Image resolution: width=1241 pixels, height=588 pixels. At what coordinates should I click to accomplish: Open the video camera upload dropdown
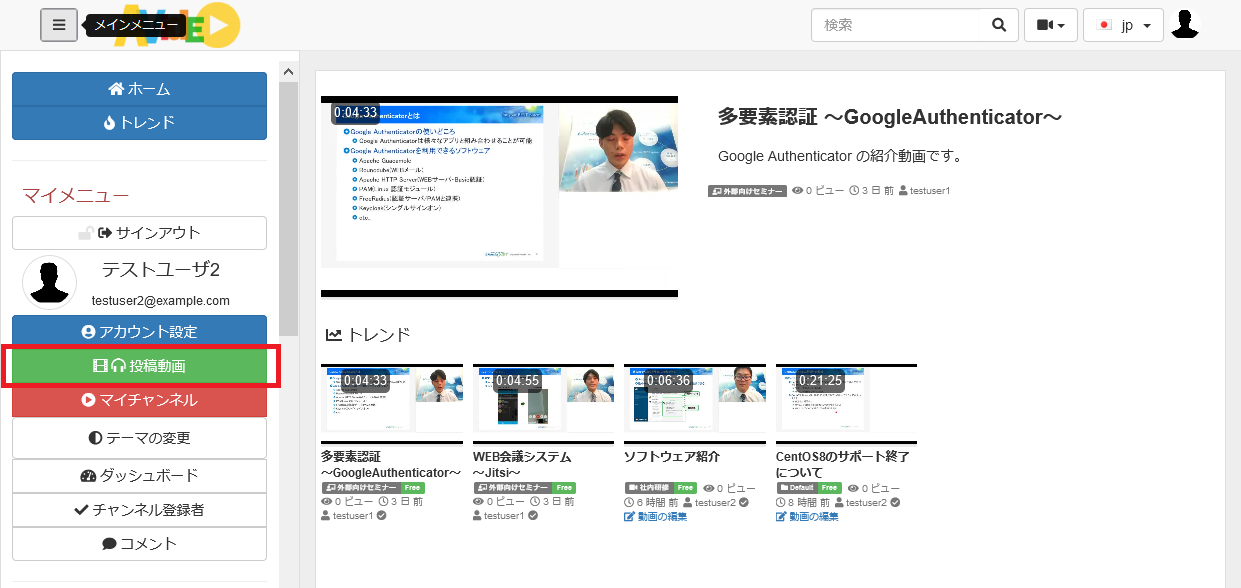point(1050,25)
